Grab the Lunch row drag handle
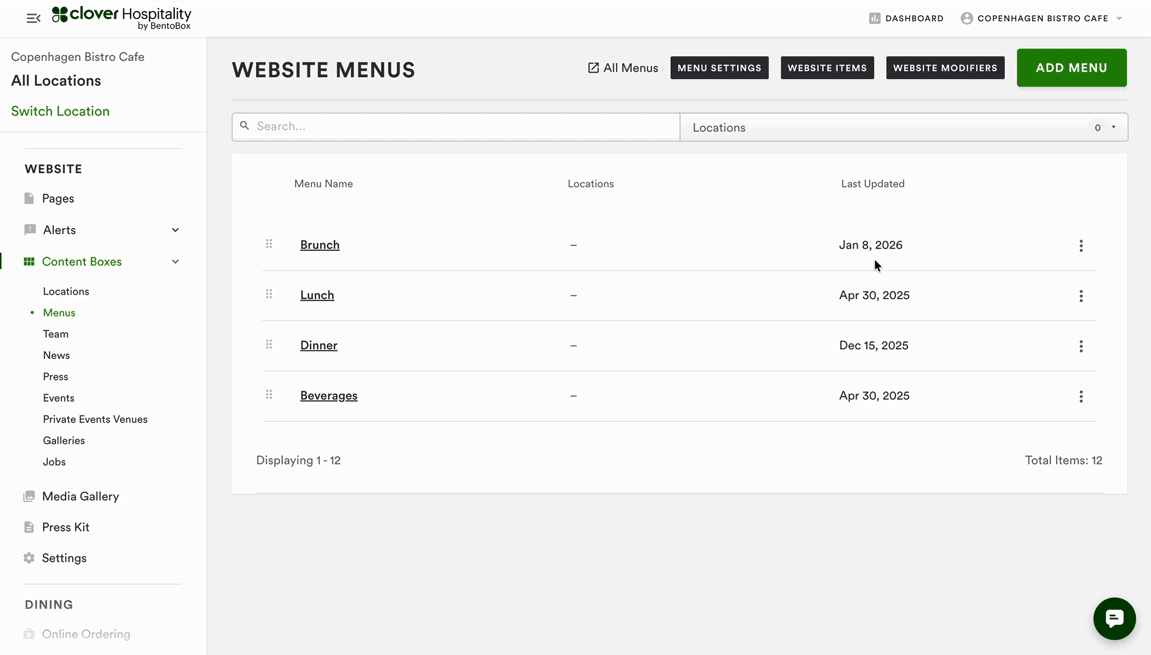The height and width of the screenshot is (655, 1151). [x=269, y=294]
